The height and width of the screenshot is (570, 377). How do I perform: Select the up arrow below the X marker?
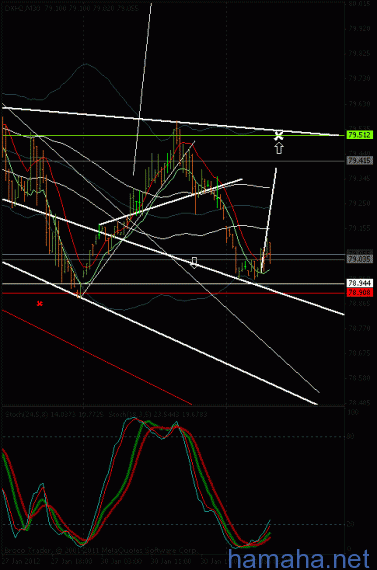coord(278,148)
